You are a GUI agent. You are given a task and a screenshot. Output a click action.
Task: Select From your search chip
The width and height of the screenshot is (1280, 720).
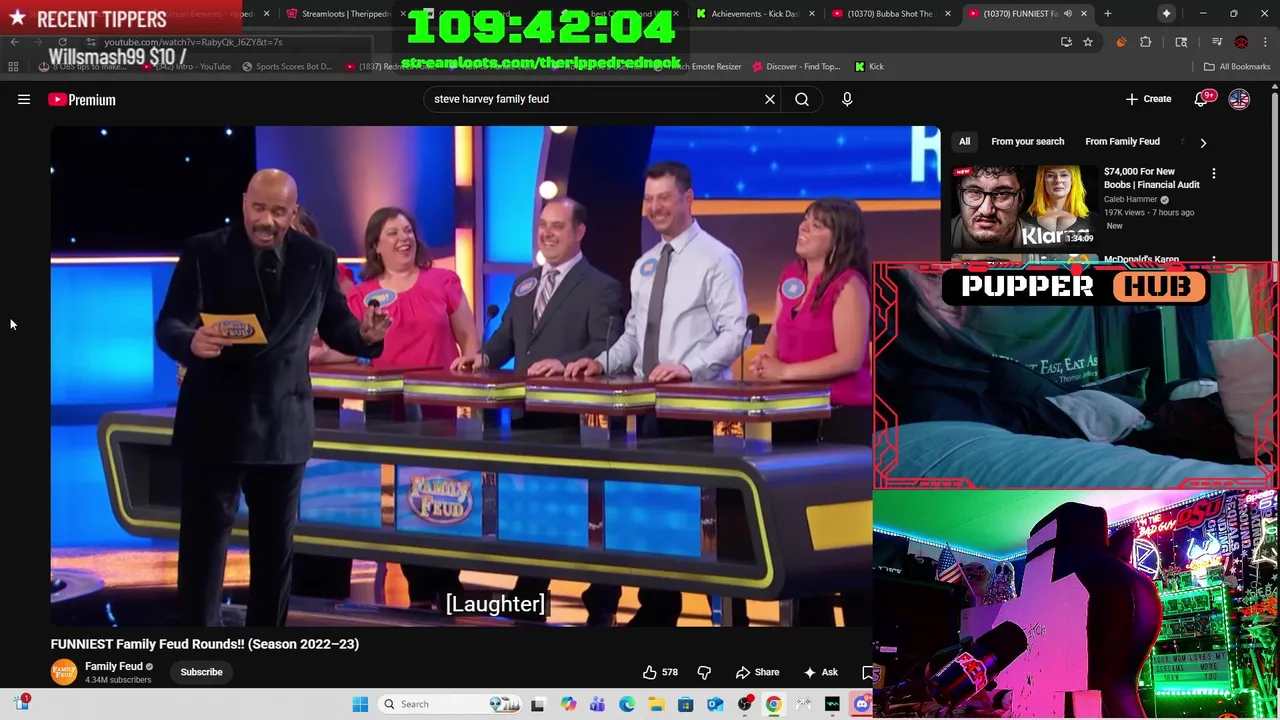click(x=1027, y=141)
